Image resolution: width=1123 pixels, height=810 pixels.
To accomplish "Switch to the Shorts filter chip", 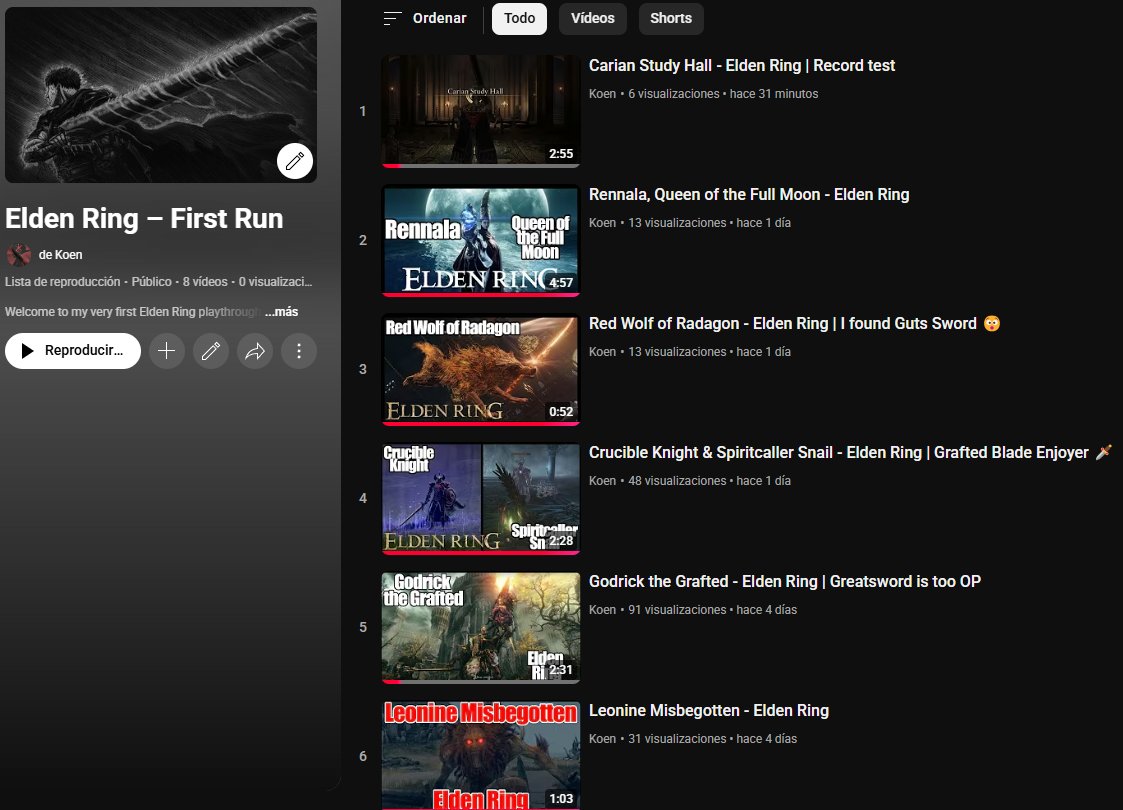I will tap(670, 19).
